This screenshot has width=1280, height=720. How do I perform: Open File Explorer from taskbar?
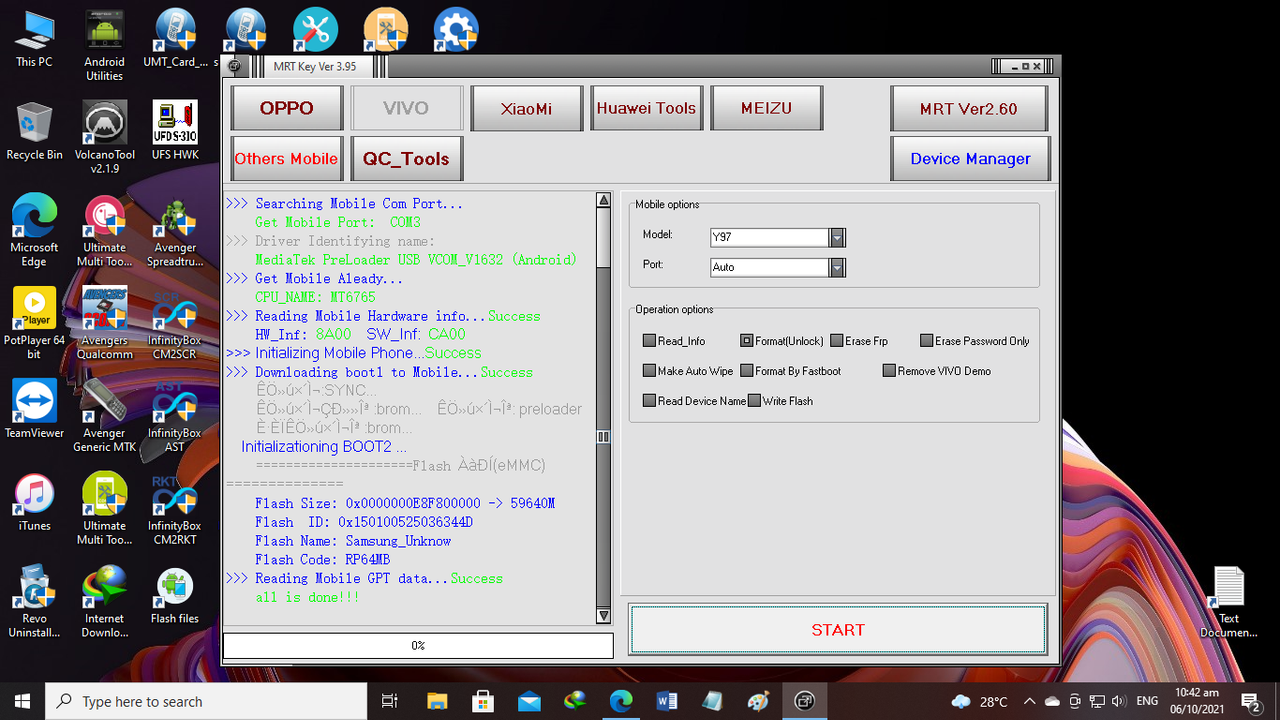(436, 701)
